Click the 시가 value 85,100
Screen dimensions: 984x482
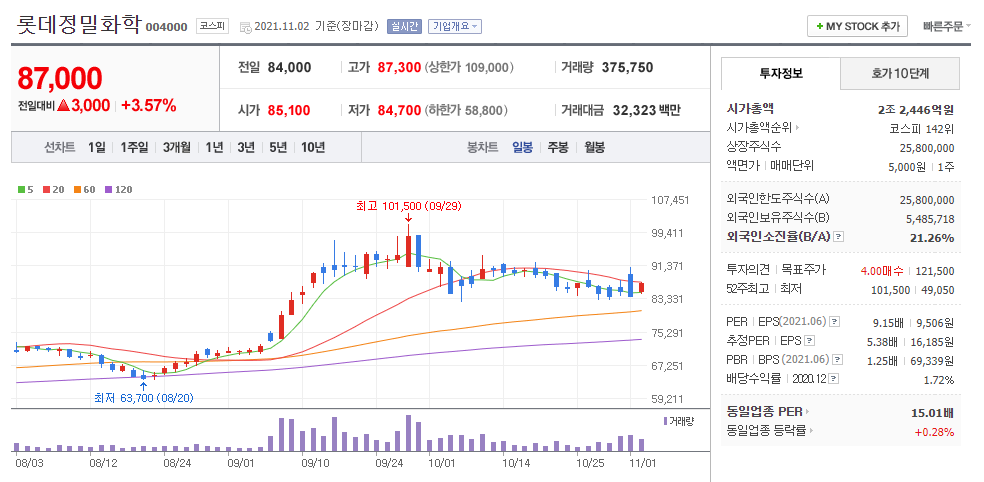point(289,110)
